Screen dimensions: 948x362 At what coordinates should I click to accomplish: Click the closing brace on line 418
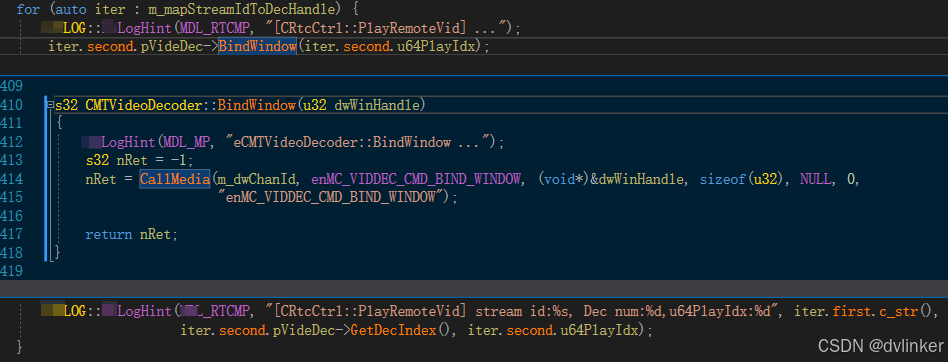pyautogui.click(x=57, y=252)
